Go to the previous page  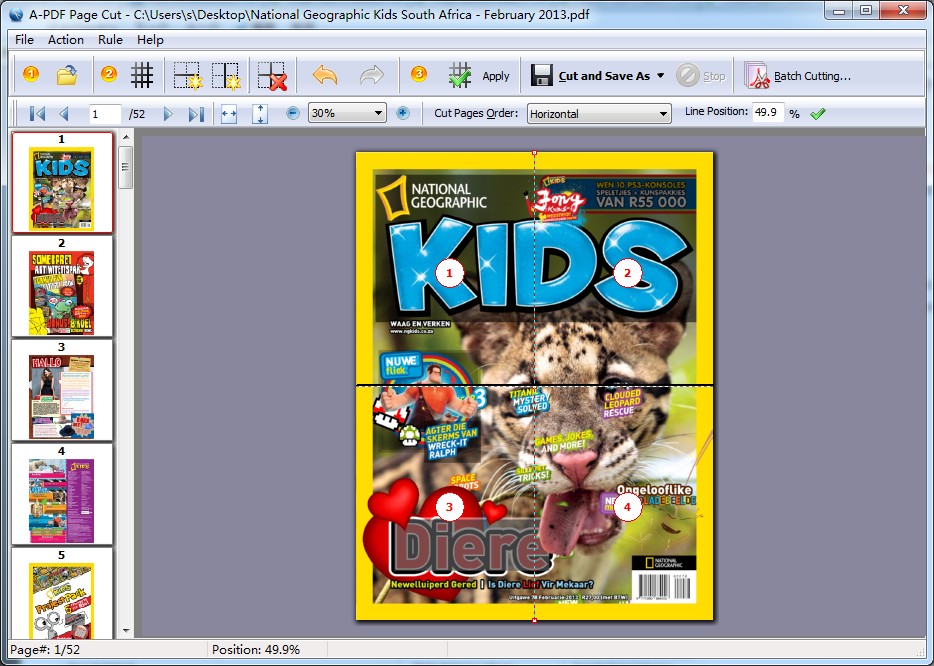64,113
